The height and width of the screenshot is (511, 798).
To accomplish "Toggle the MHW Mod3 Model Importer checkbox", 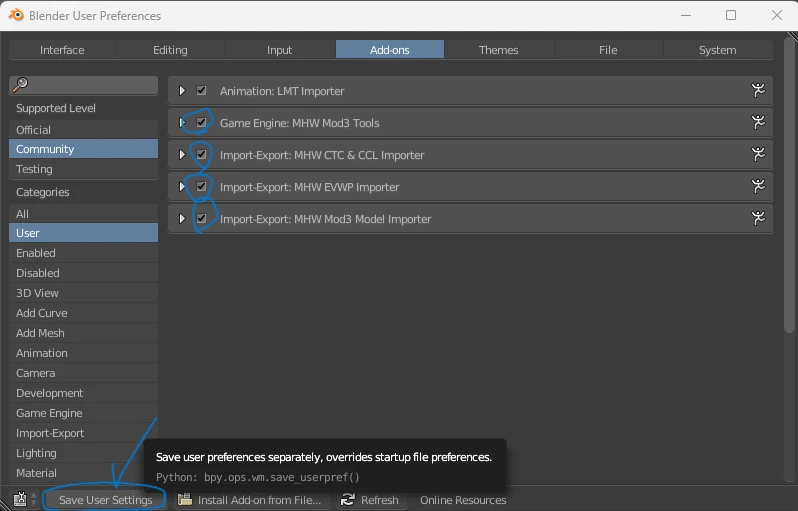I will [202, 219].
